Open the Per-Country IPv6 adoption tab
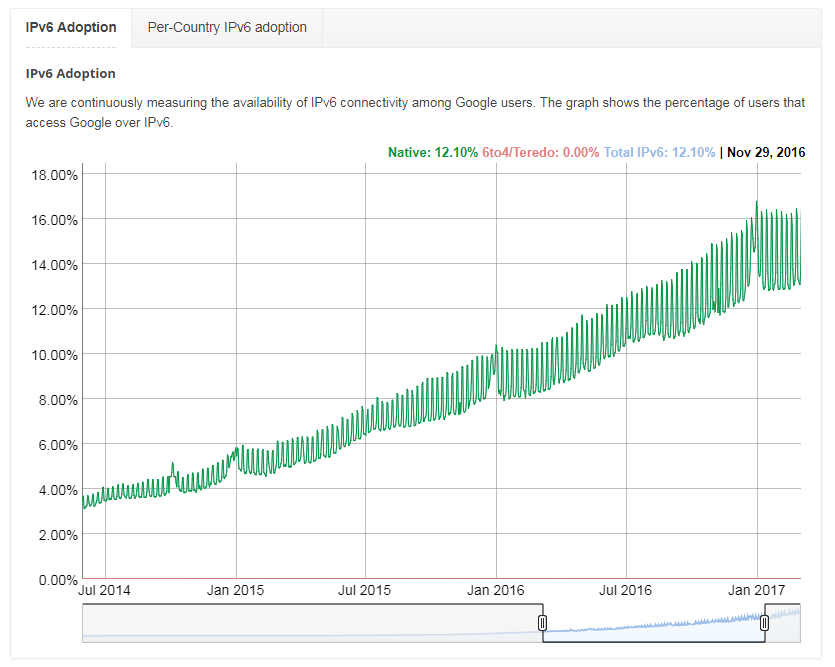Image resolution: width=835 pixels, height=667 pixels. click(227, 28)
